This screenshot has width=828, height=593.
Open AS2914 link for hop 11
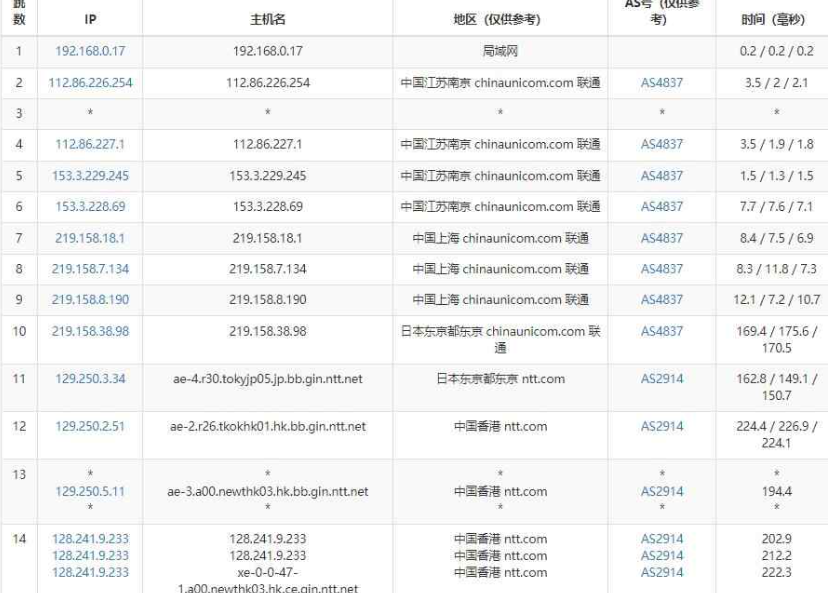pos(661,379)
